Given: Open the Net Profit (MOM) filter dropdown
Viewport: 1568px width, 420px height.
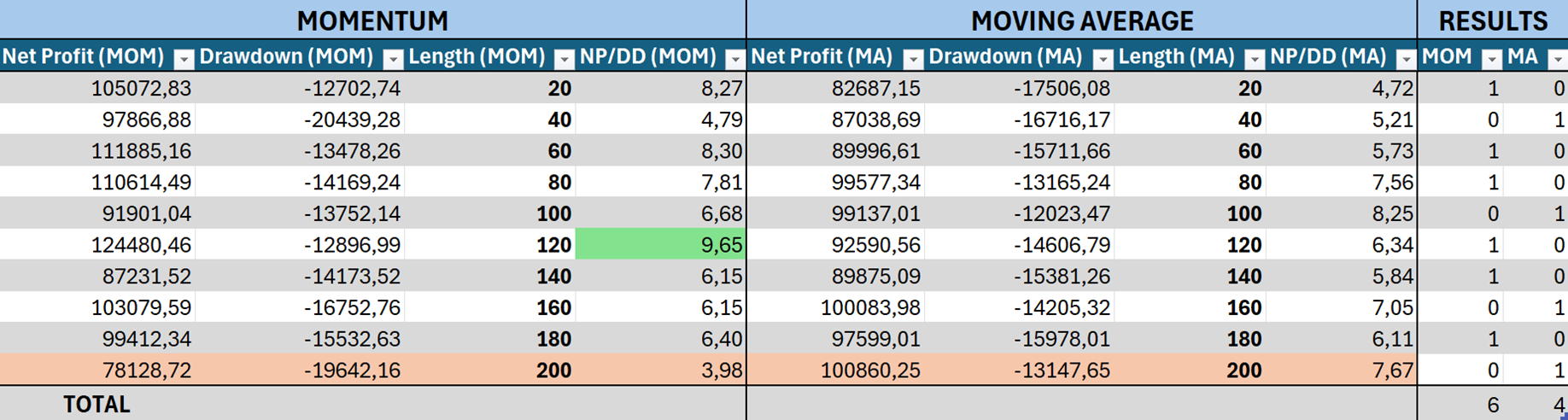Looking at the screenshot, I should (184, 59).
